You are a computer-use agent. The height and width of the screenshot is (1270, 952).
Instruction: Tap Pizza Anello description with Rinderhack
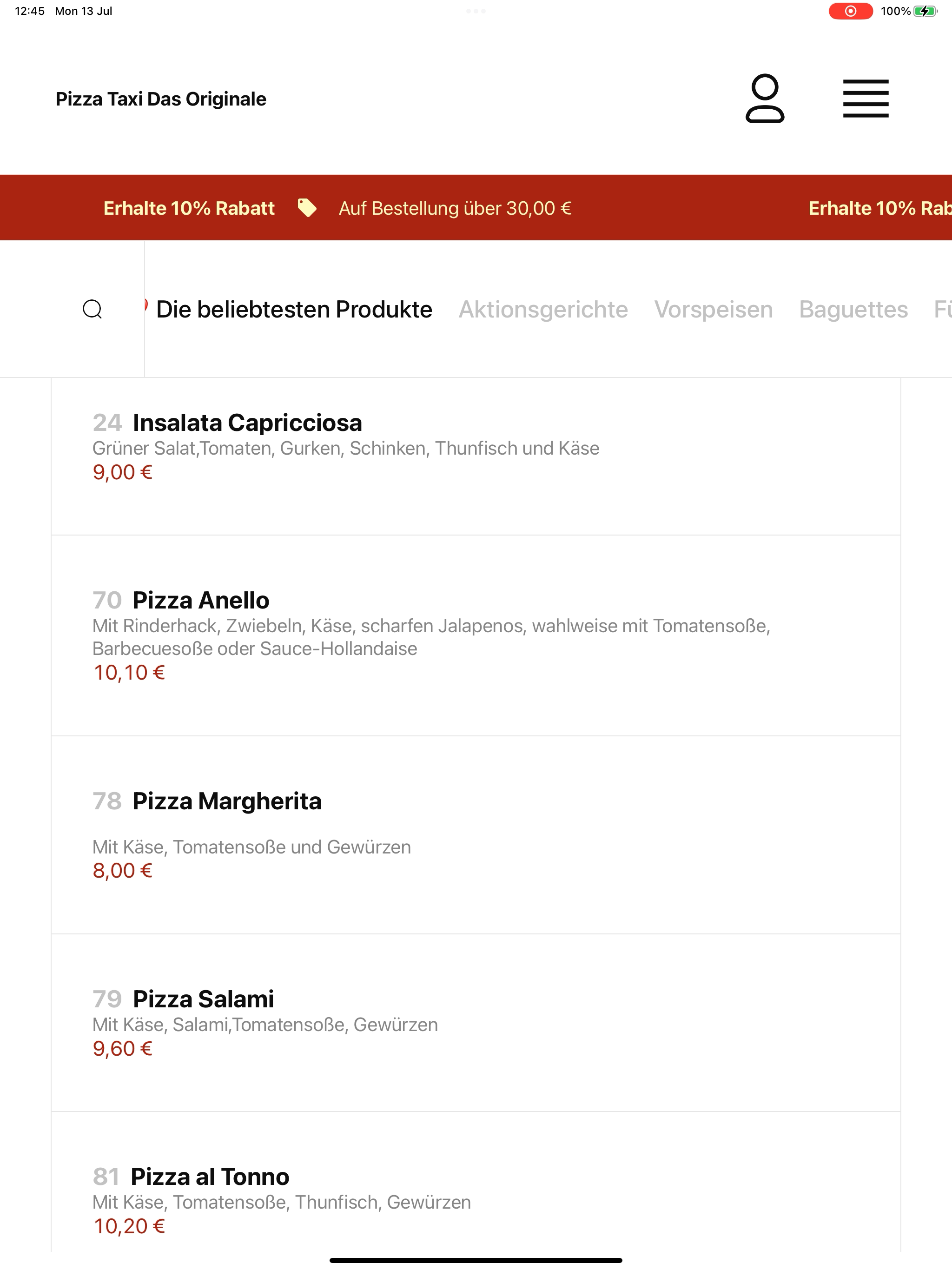431,637
